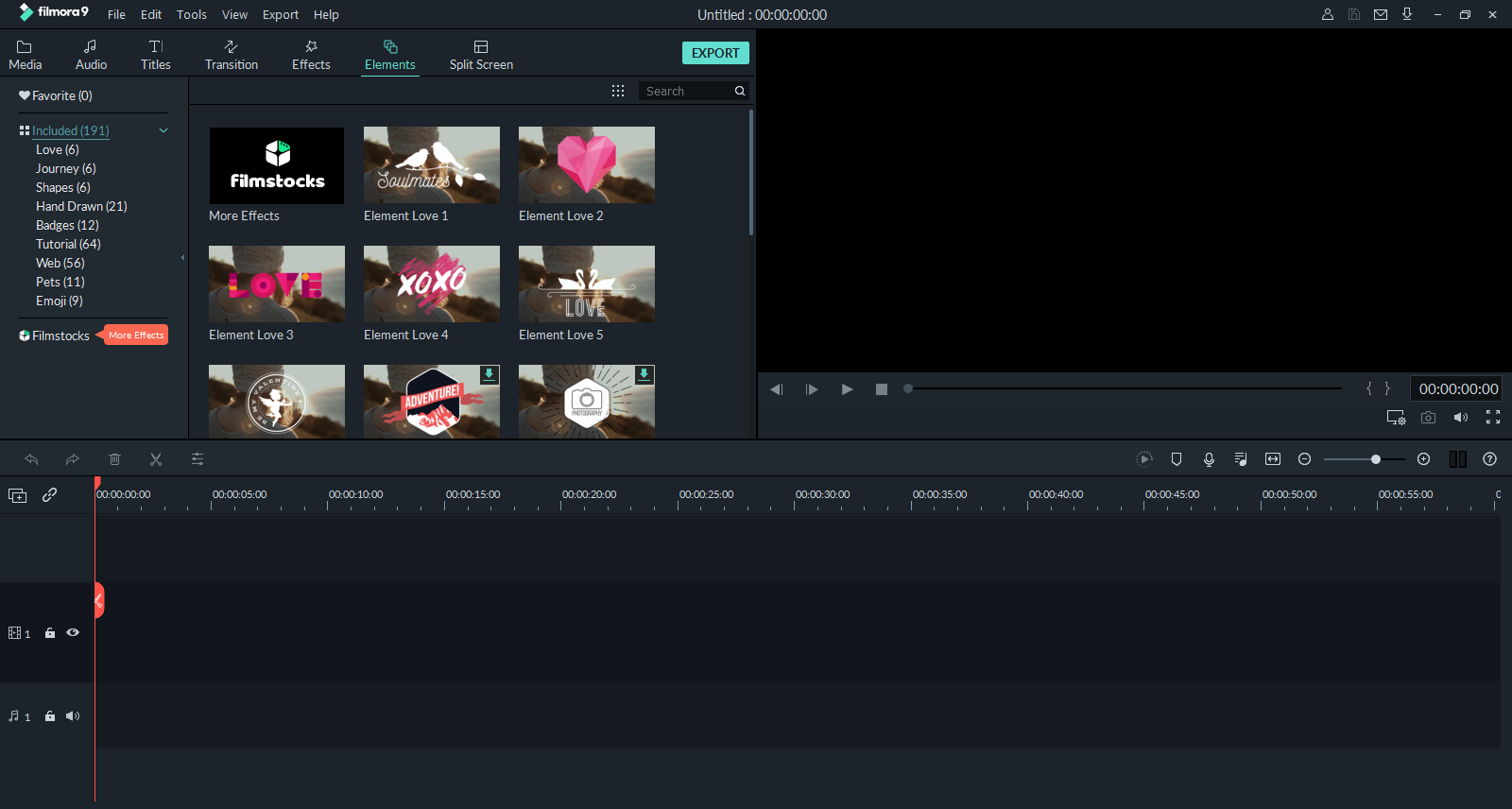Open the audio mixer icon
Viewport: 1512px width, 809px height.
(1241, 459)
